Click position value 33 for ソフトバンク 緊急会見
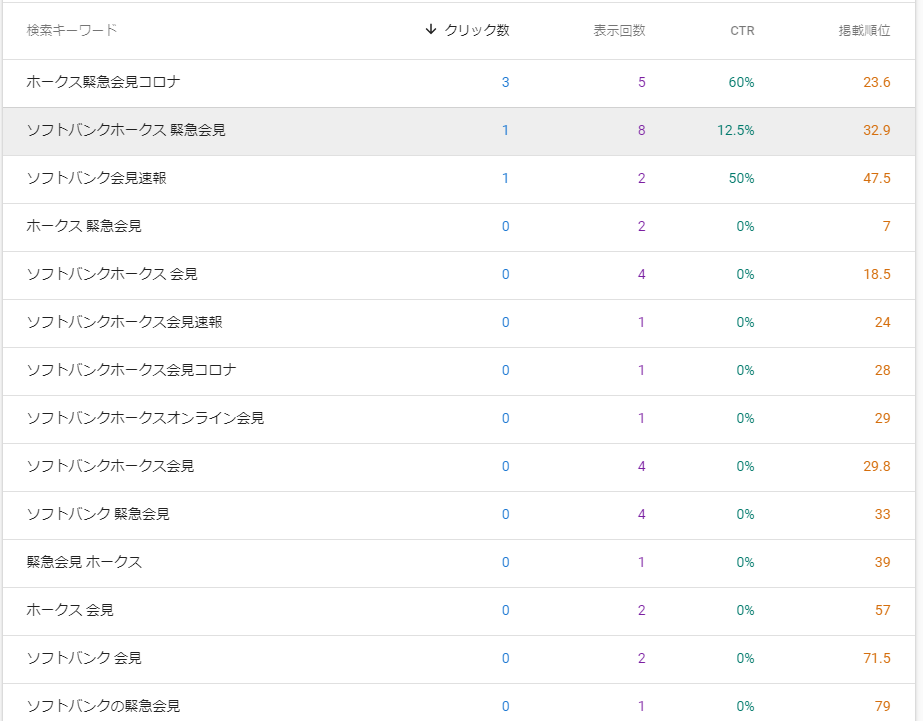Screen dimensions: 923x721 882,514
